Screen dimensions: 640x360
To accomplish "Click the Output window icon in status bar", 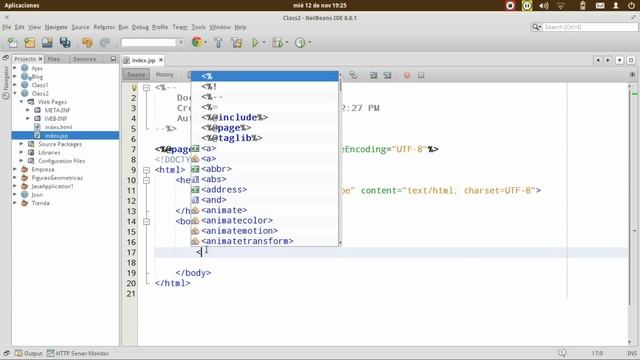I will coord(19,353).
